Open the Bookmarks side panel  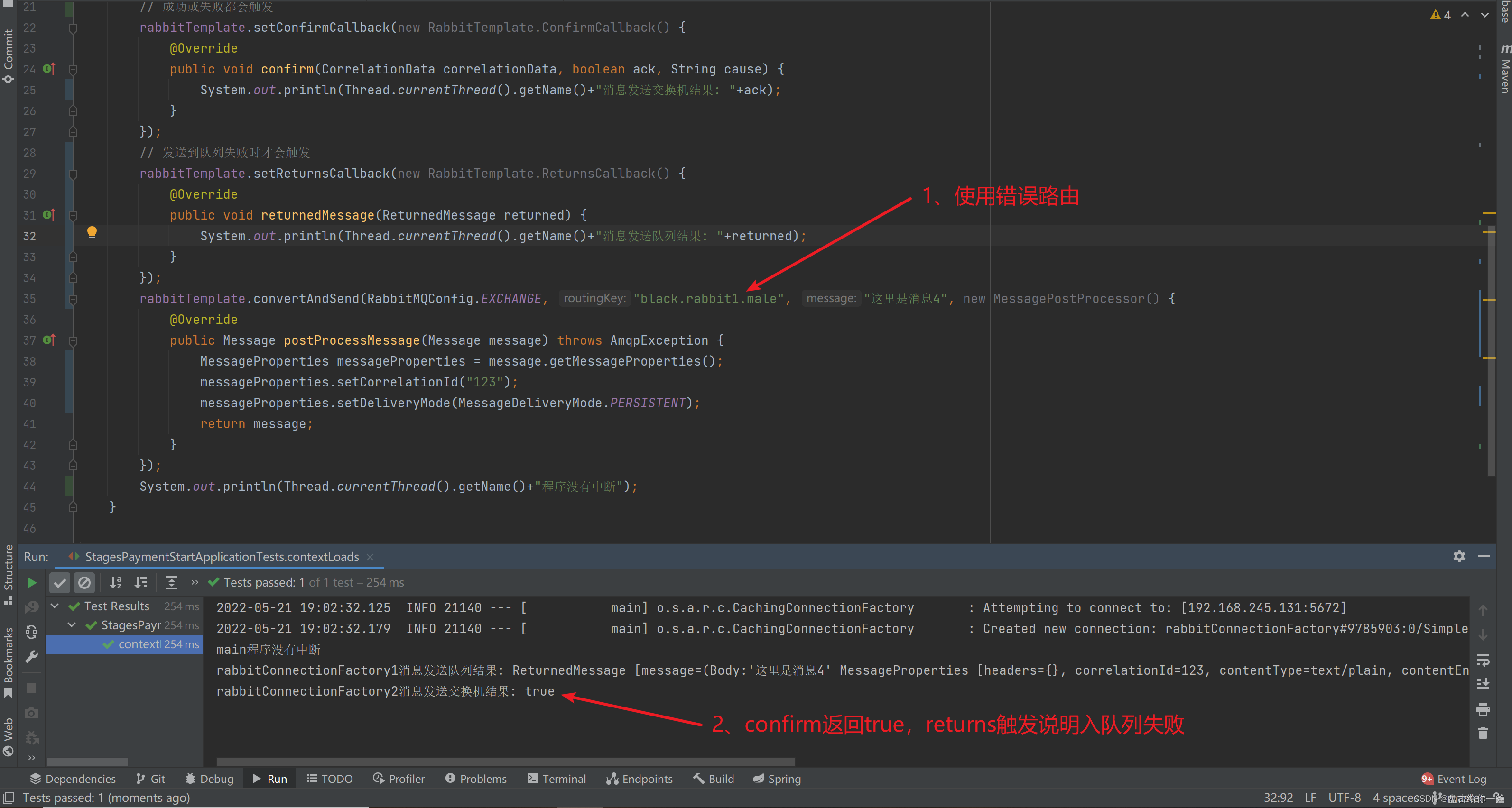[8, 663]
